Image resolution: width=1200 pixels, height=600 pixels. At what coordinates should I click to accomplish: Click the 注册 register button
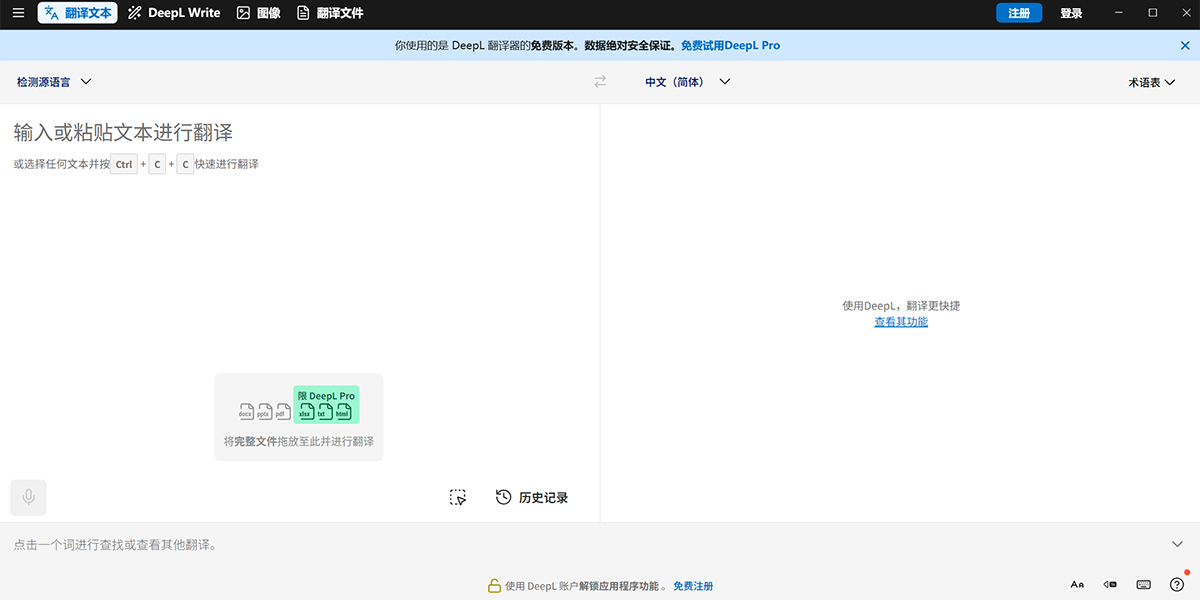1019,13
